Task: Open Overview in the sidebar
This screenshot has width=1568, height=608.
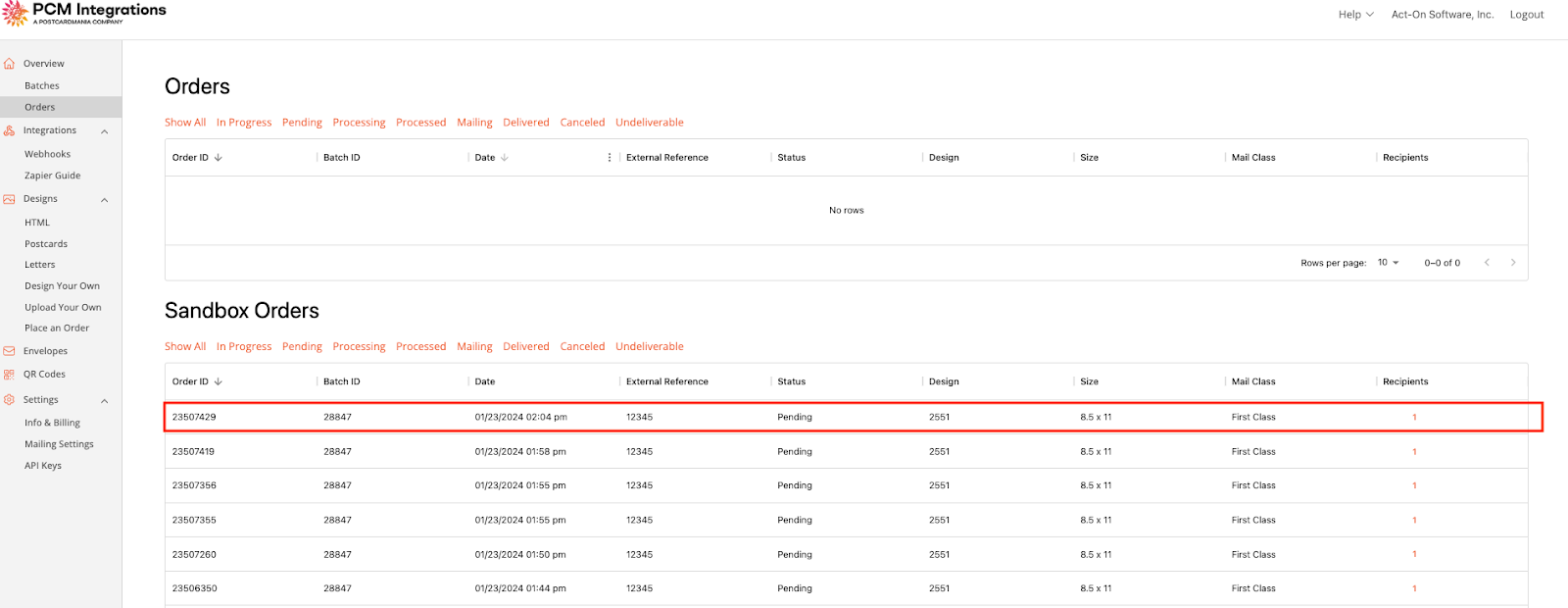Action: tap(44, 64)
